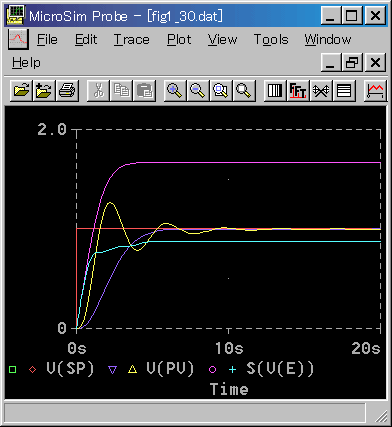Select the V(PV) trace label
The height and width of the screenshot is (427, 392).
pos(170,369)
